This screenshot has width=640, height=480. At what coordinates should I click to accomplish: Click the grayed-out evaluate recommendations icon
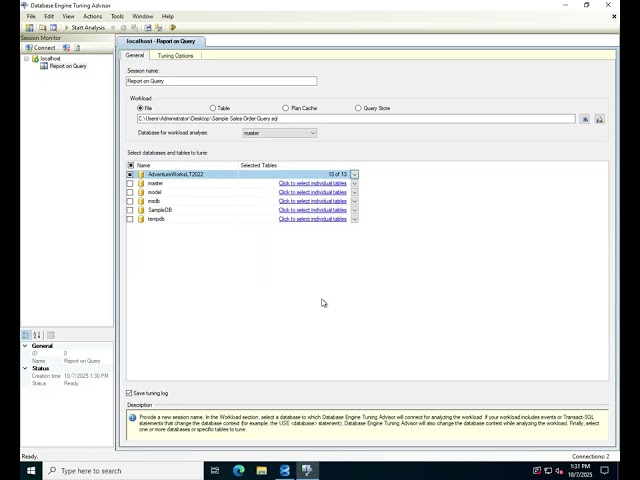134,28
